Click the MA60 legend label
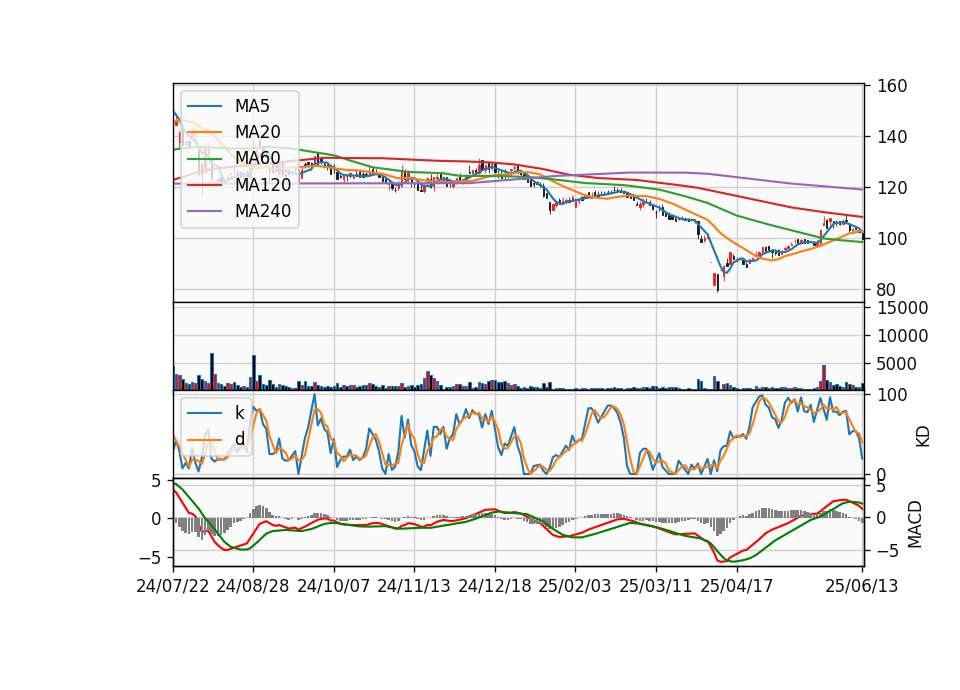 tap(257, 158)
